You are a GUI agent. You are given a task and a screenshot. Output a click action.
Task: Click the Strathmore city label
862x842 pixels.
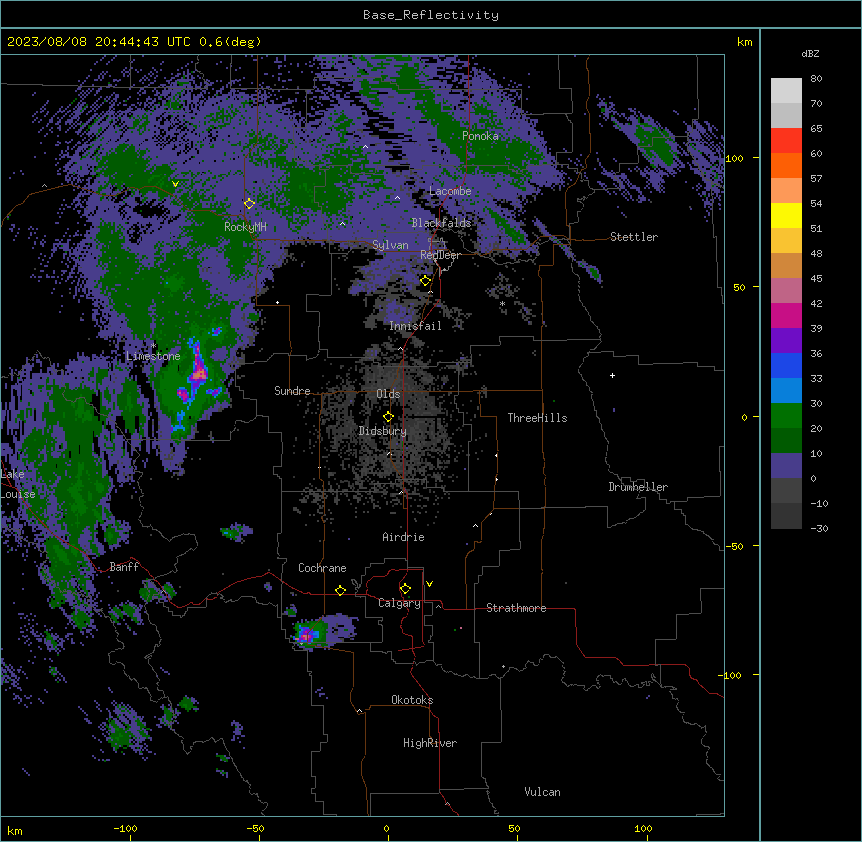516,608
